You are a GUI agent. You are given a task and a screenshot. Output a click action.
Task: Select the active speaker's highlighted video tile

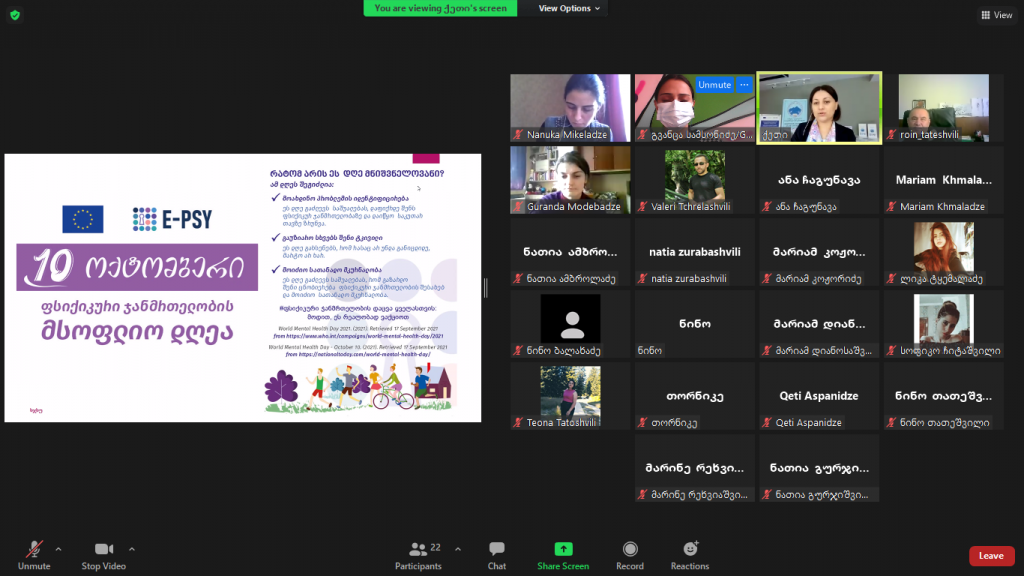[x=819, y=108]
